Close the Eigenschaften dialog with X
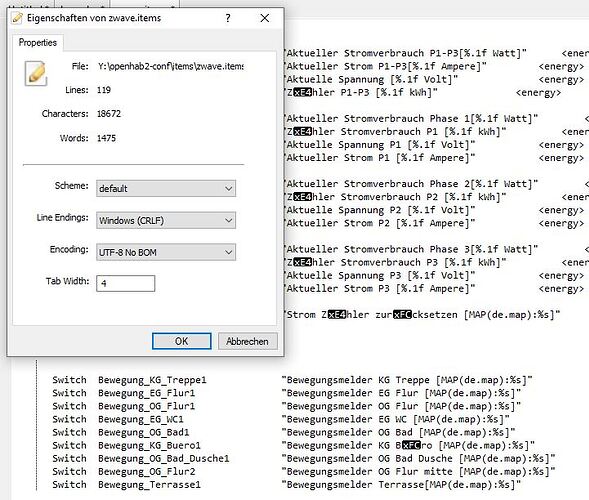 click(264, 18)
